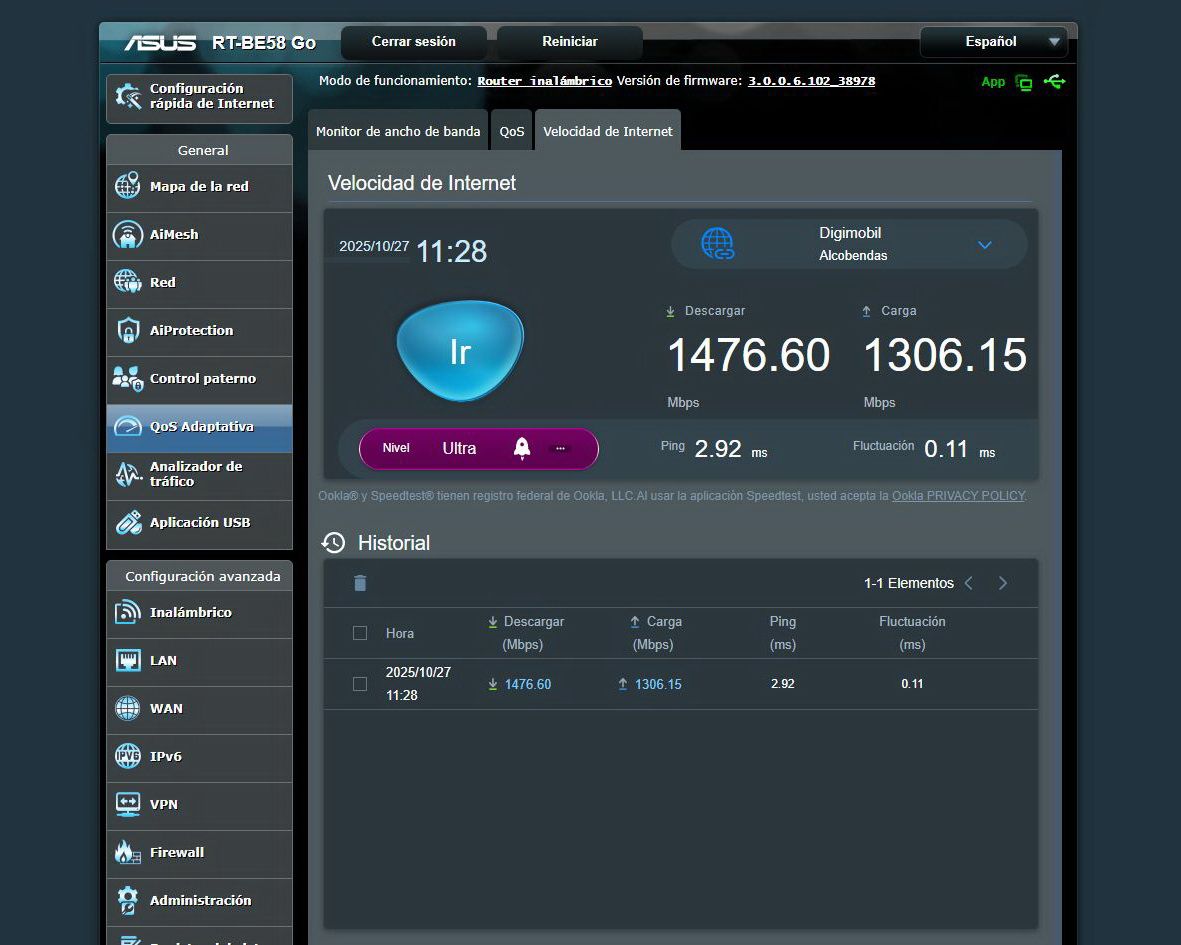Click the Fluctuación (ms) column header
This screenshot has width=1181, height=945.
[912, 633]
